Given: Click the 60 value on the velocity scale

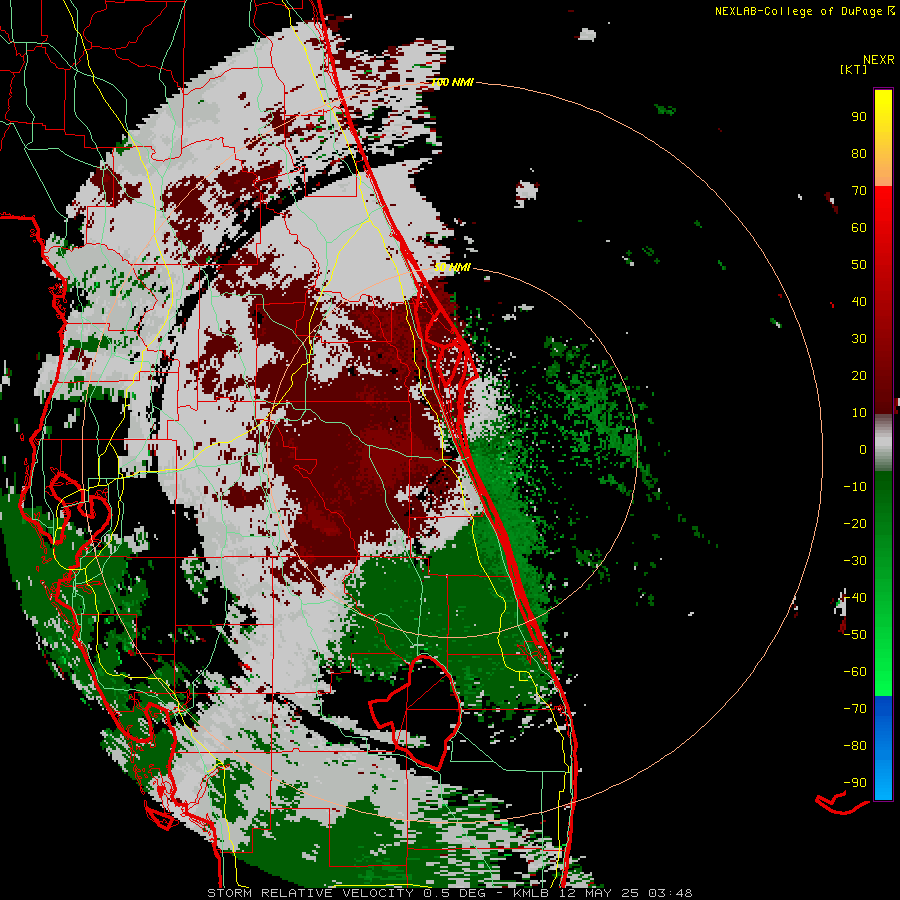Looking at the screenshot, I should (859, 227).
